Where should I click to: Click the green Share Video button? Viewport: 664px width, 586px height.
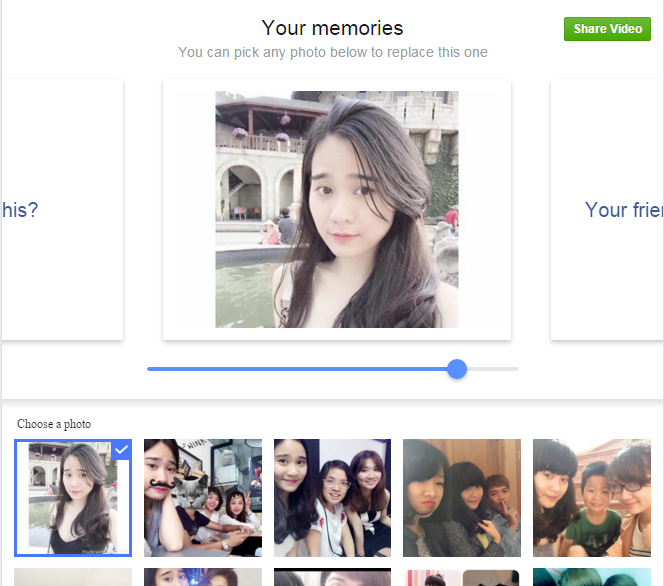(607, 29)
